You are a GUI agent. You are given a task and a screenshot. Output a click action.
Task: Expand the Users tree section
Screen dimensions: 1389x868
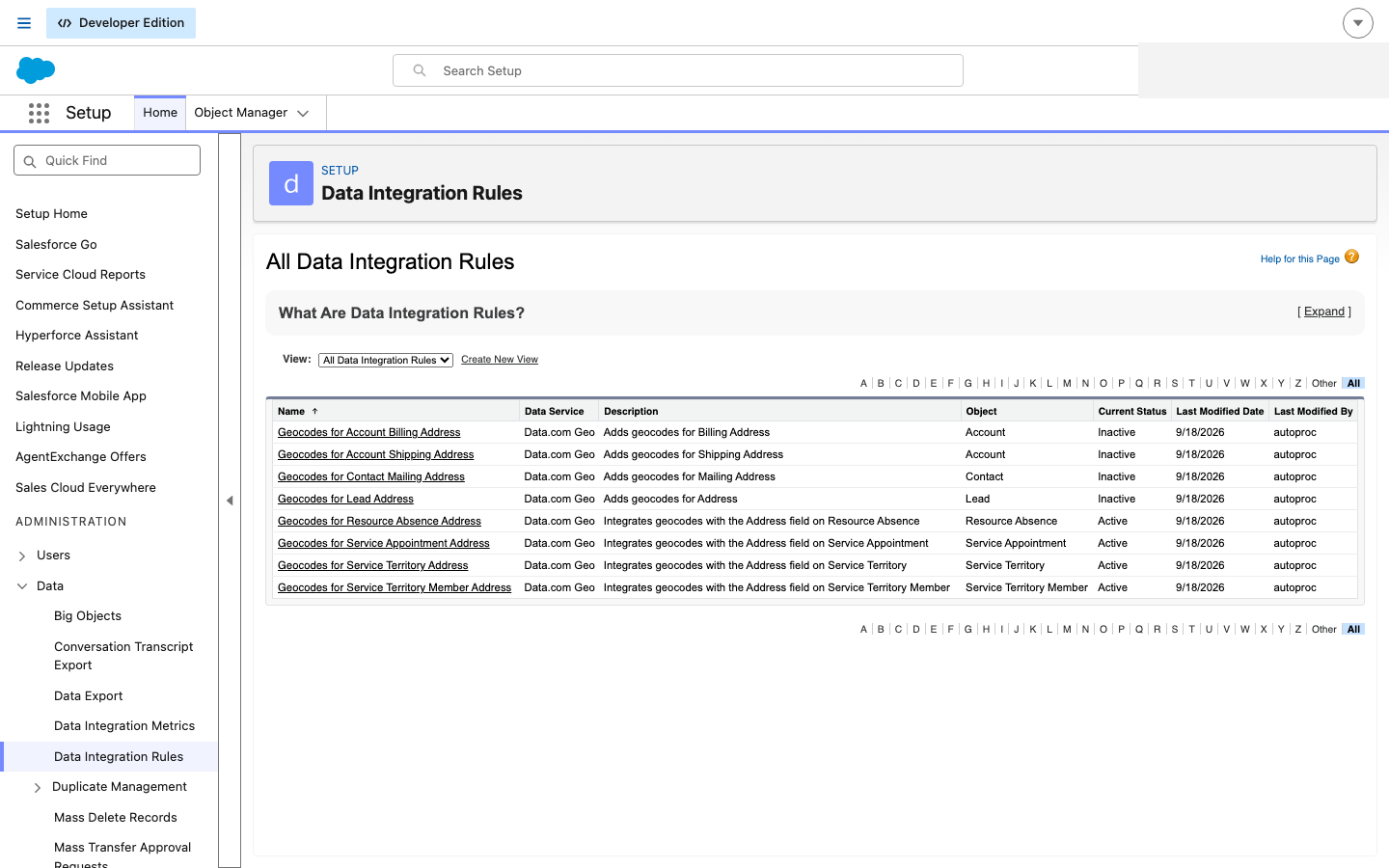[x=22, y=556]
